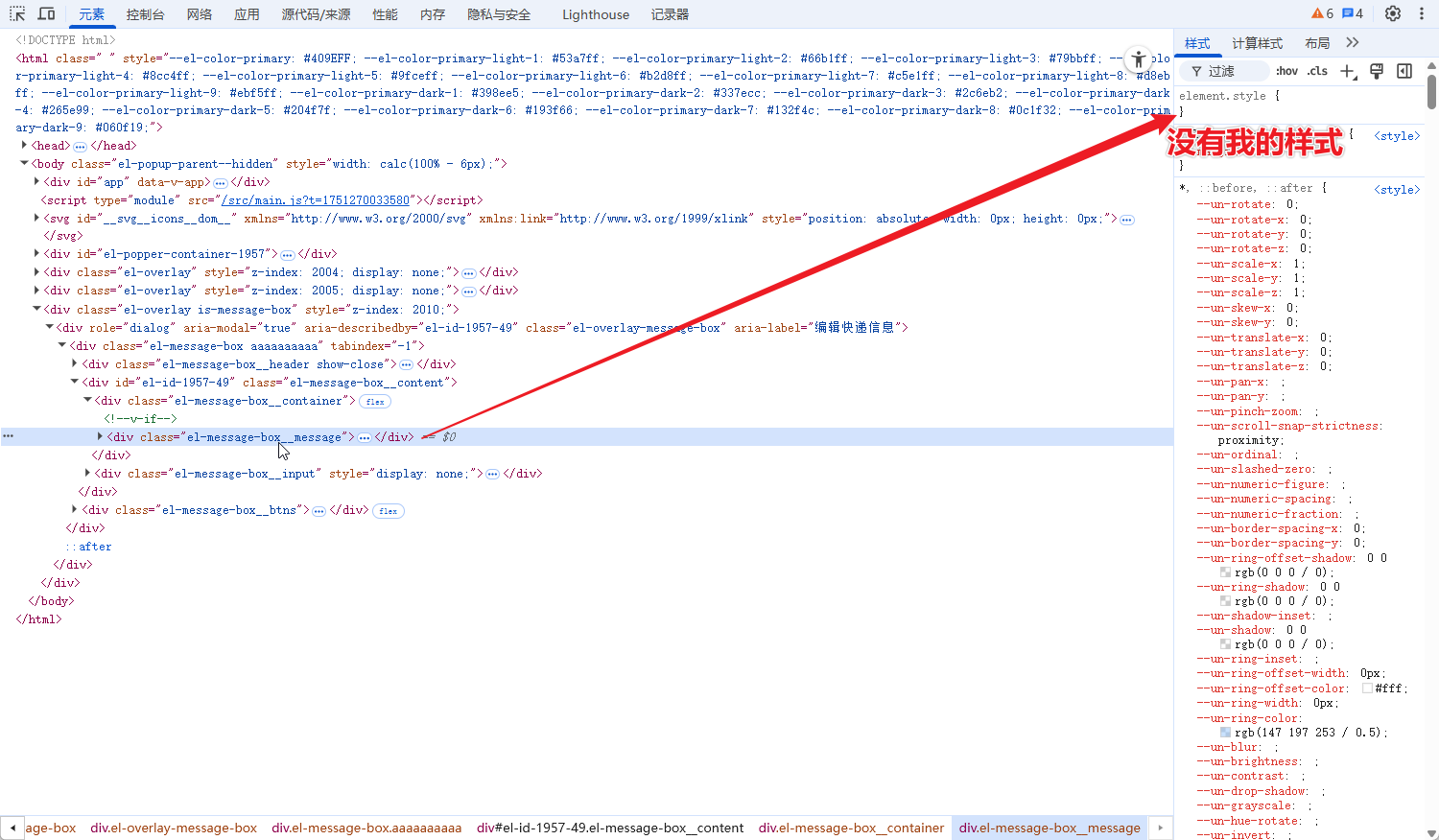Click the proximity value of scroll-snap-strictness

click(x=1248, y=440)
